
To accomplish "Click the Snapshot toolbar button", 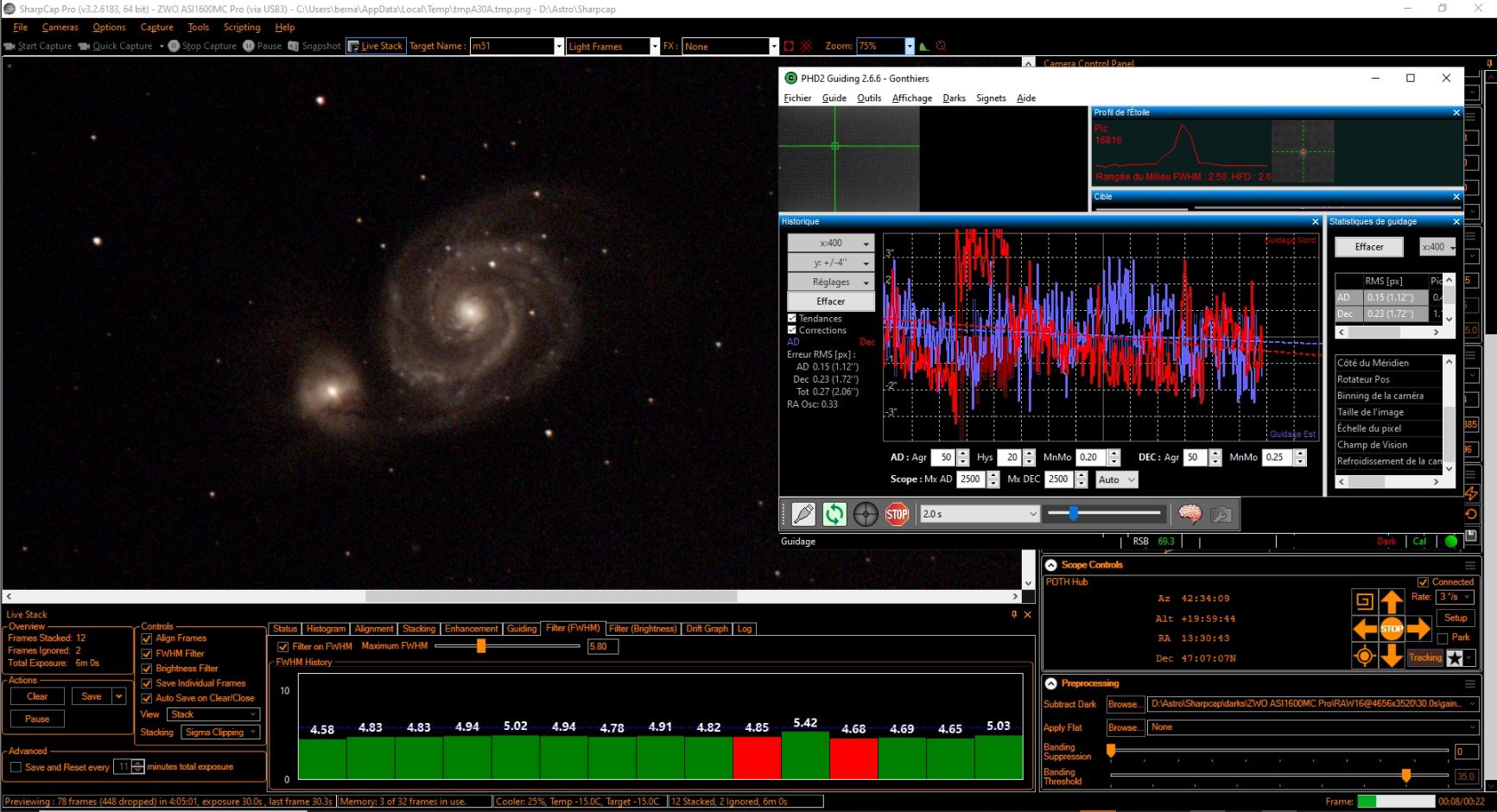I will [314, 46].
